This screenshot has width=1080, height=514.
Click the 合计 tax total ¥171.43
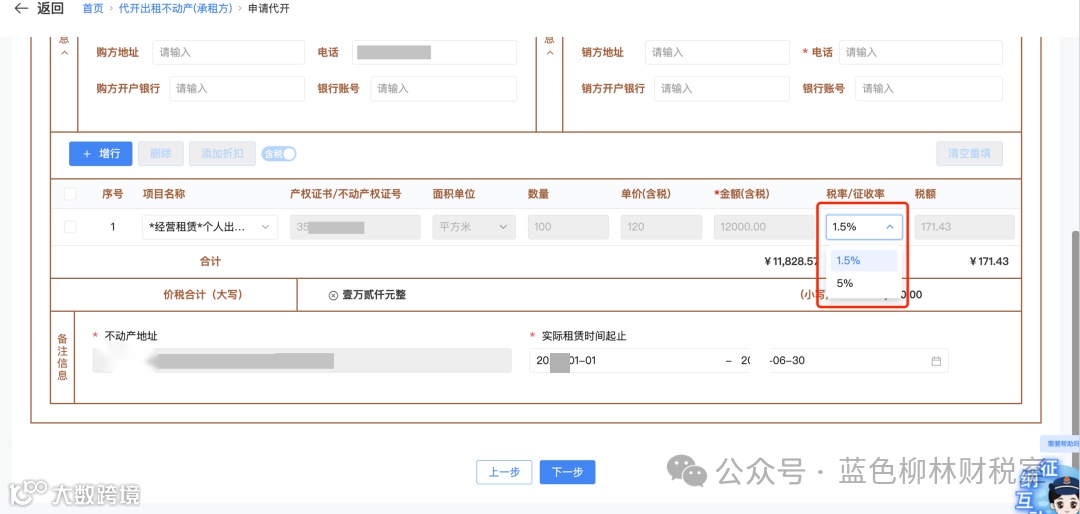988,262
